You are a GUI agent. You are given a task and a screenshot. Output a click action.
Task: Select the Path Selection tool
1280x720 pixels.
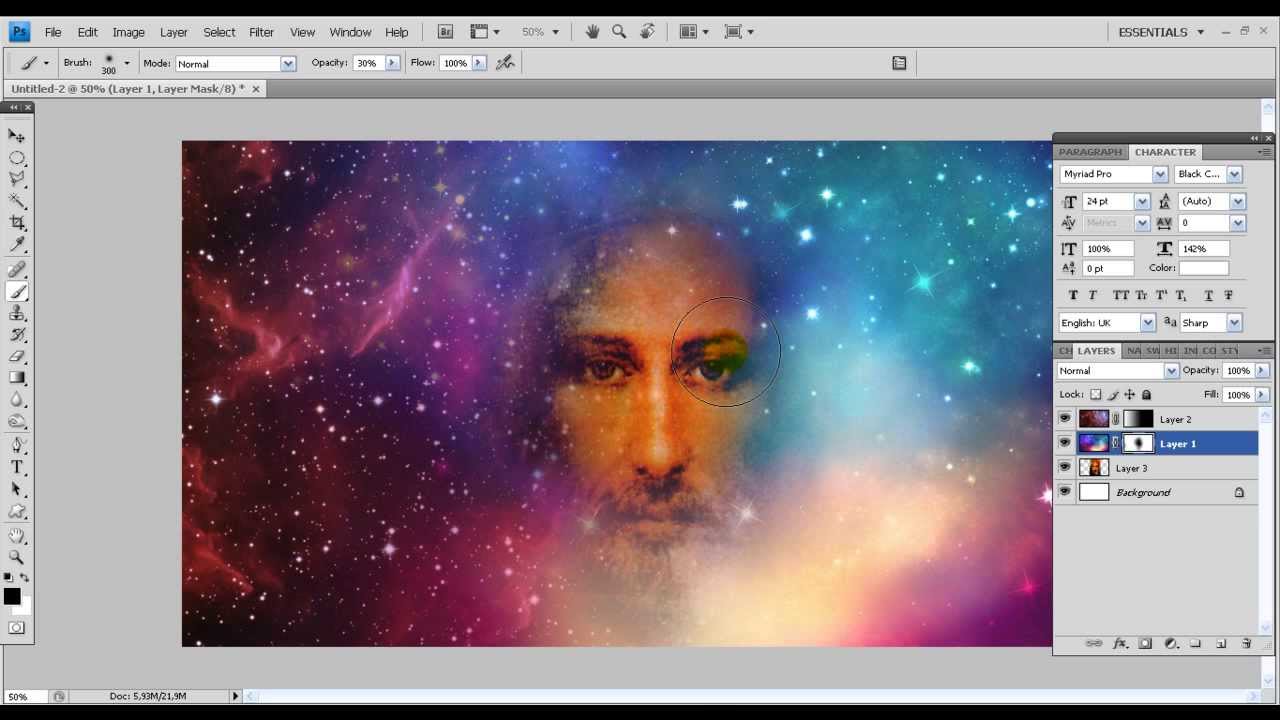point(17,489)
